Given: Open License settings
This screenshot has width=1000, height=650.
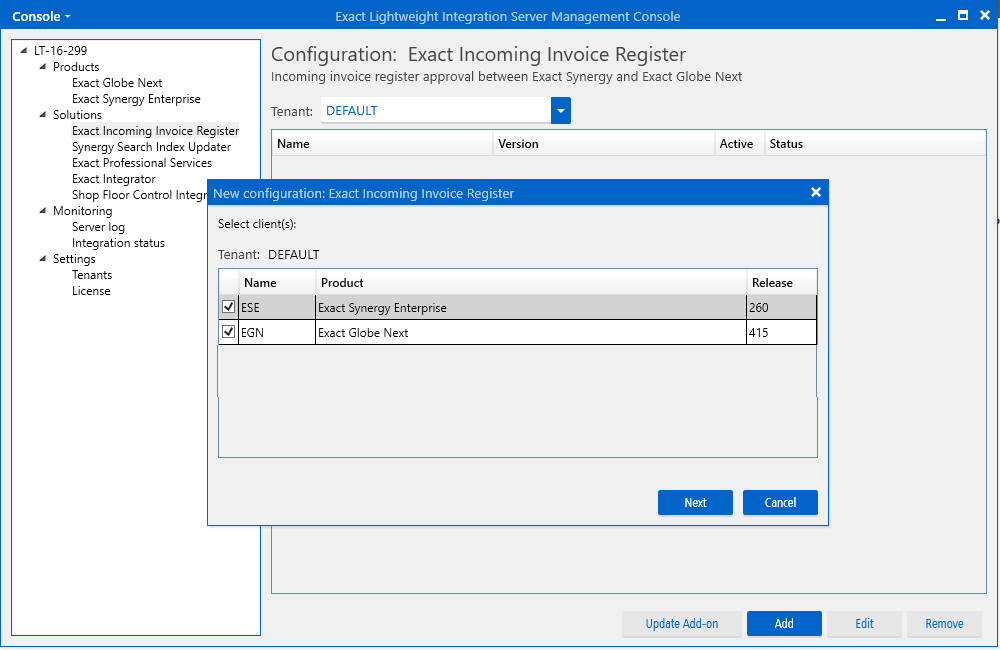Looking at the screenshot, I should (x=91, y=291).
